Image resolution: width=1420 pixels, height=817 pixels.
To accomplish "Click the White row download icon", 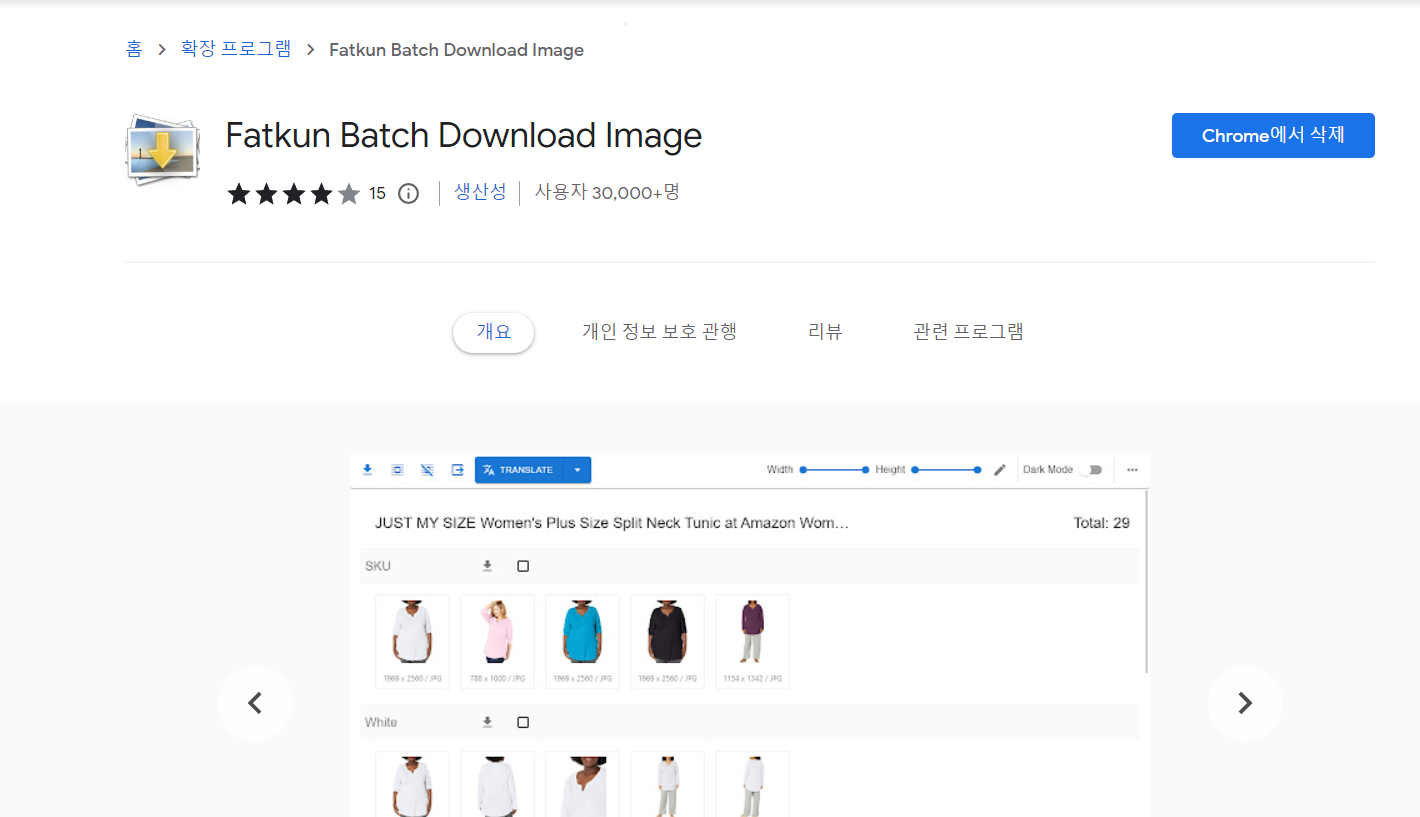I will pos(487,722).
